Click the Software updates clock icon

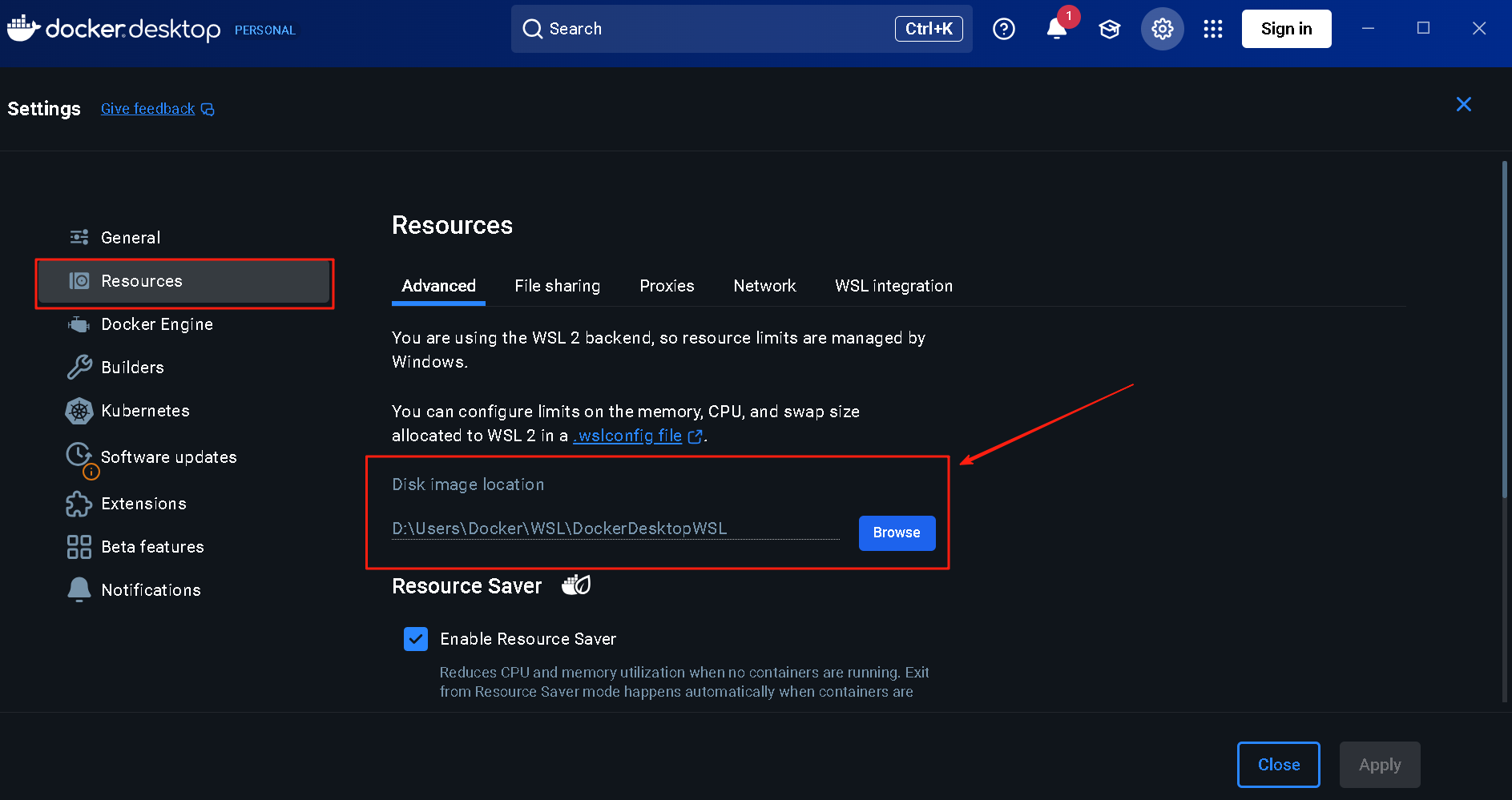click(x=79, y=455)
